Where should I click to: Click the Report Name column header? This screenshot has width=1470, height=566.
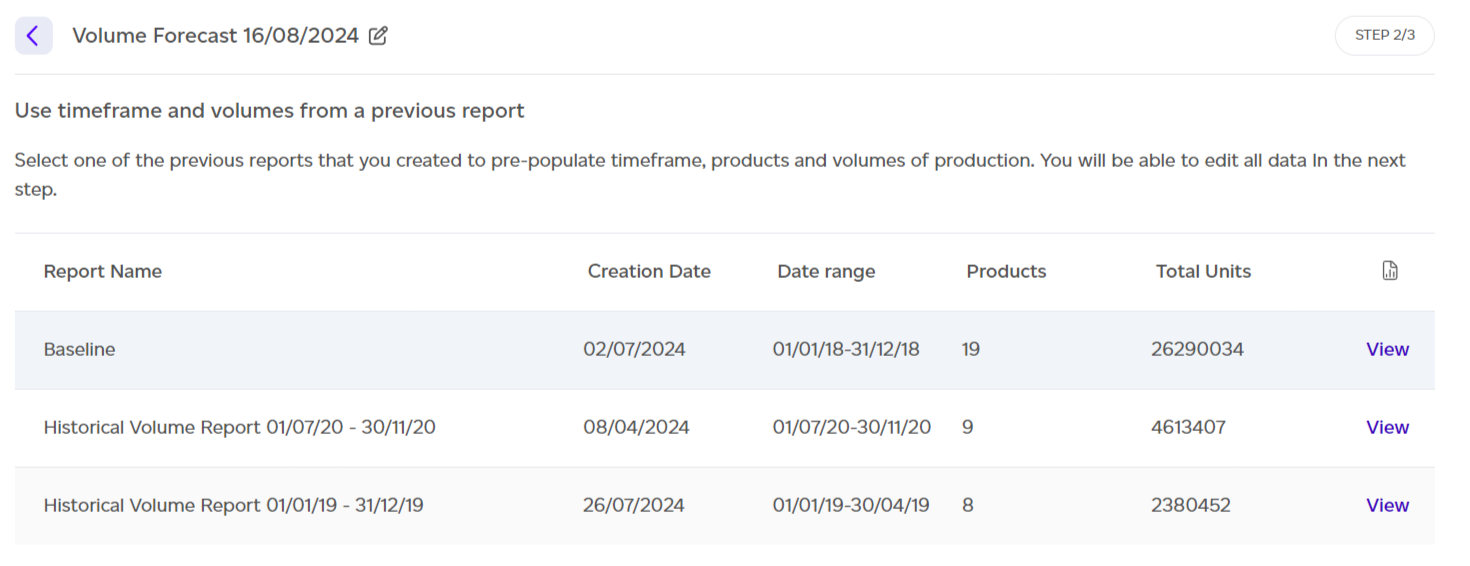tap(102, 271)
